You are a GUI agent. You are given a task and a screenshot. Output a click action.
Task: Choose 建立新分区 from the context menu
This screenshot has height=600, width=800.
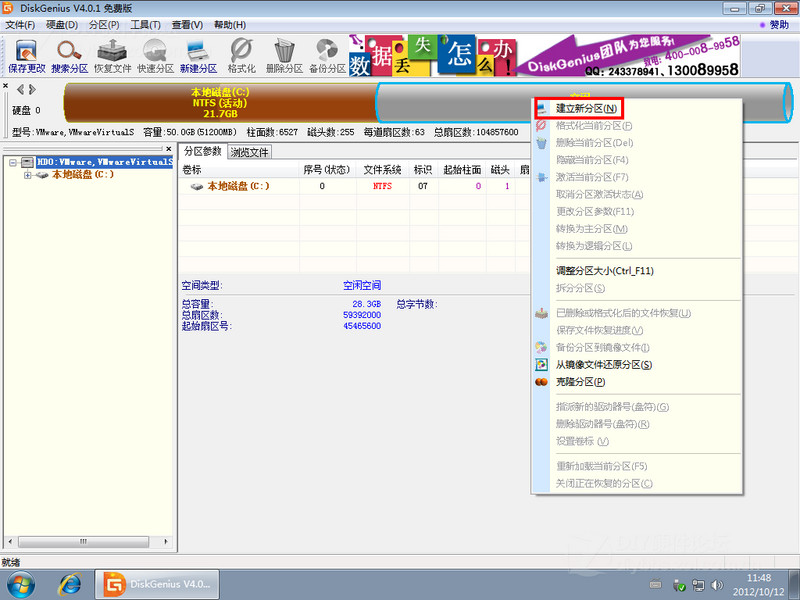coord(586,108)
